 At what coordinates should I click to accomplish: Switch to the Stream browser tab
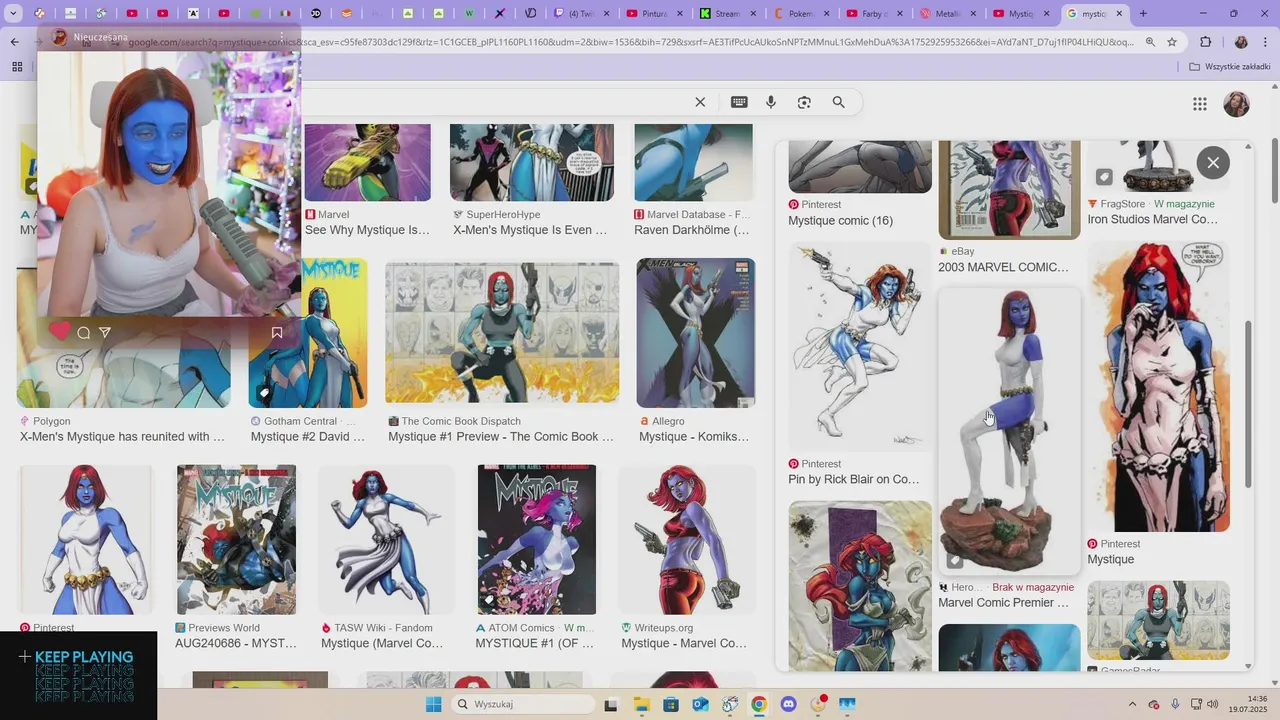pyautogui.click(x=727, y=14)
